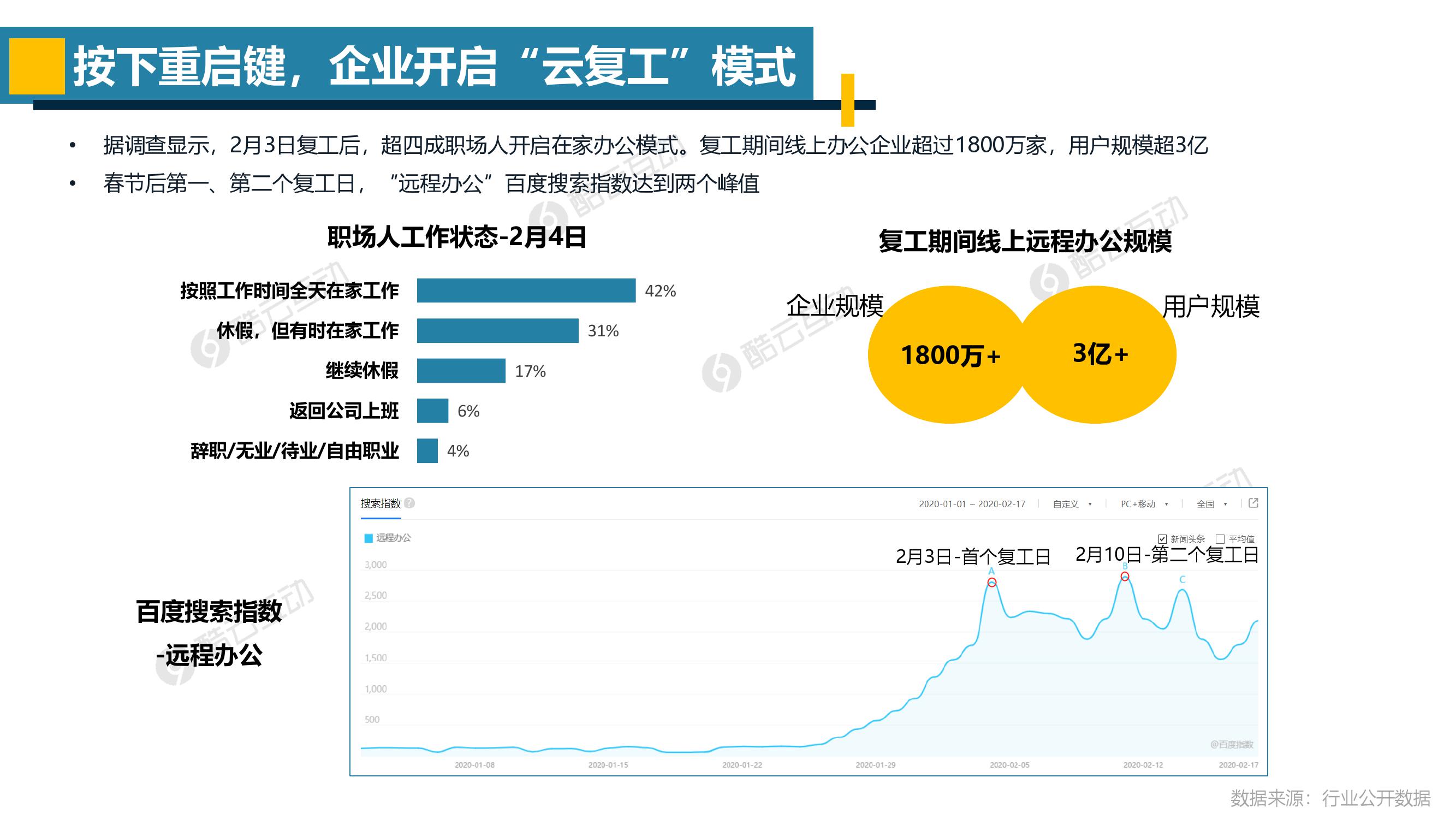Toggle the 远程办公 series legend label
The width and height of the screenshot is (1456, 819).
click(394, 537)
